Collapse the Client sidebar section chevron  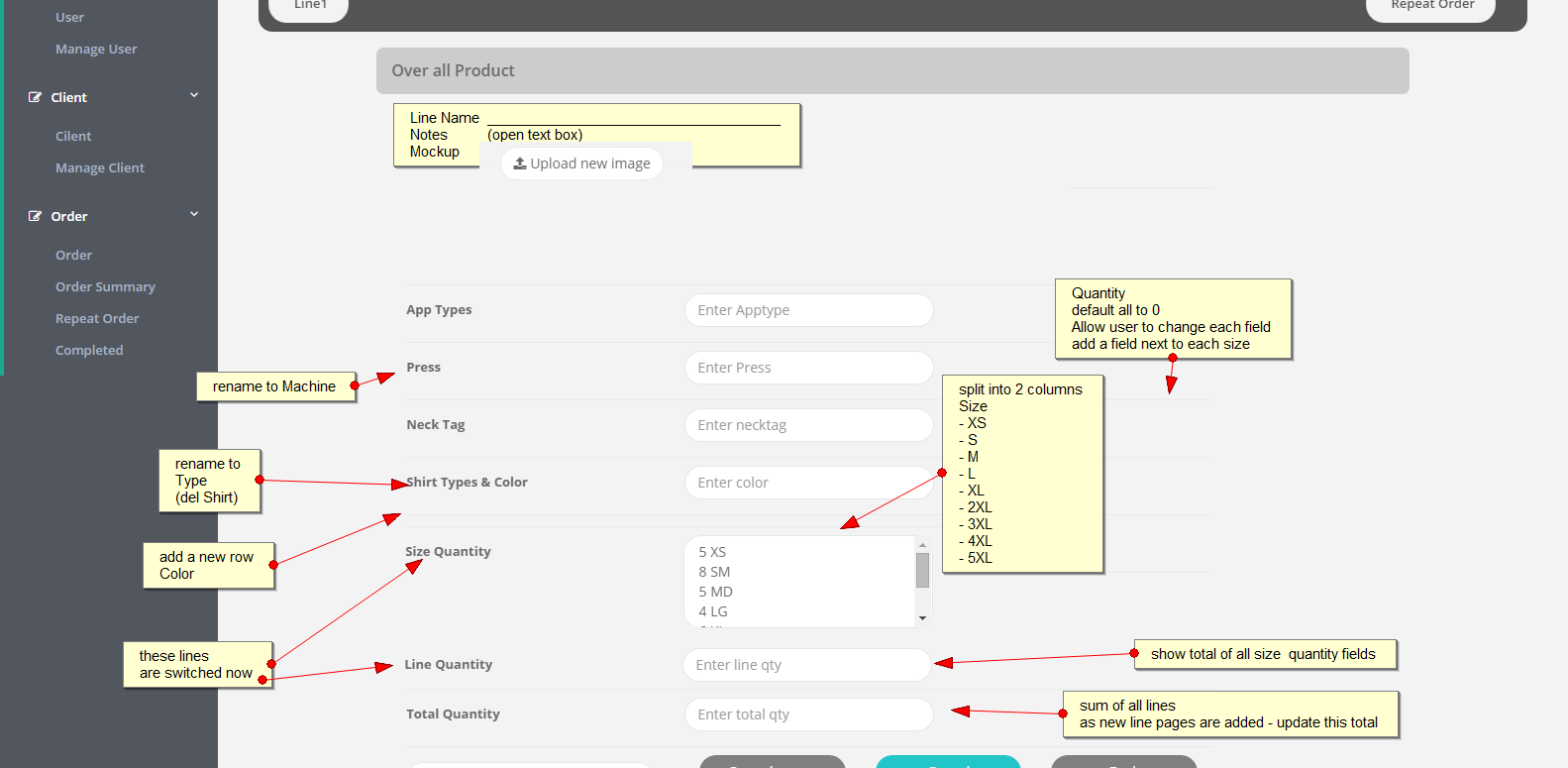[x=194, y=95]
